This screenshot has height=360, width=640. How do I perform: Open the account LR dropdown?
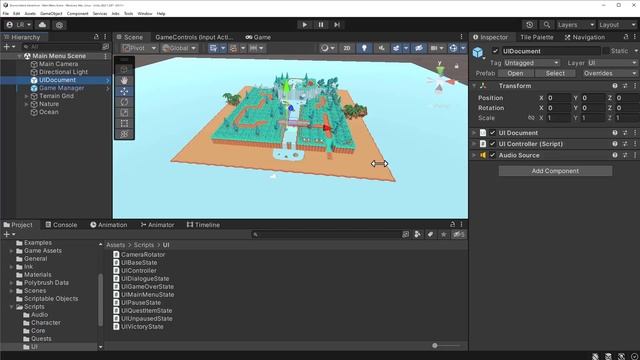pyautogui.click(x=19, y=25)
